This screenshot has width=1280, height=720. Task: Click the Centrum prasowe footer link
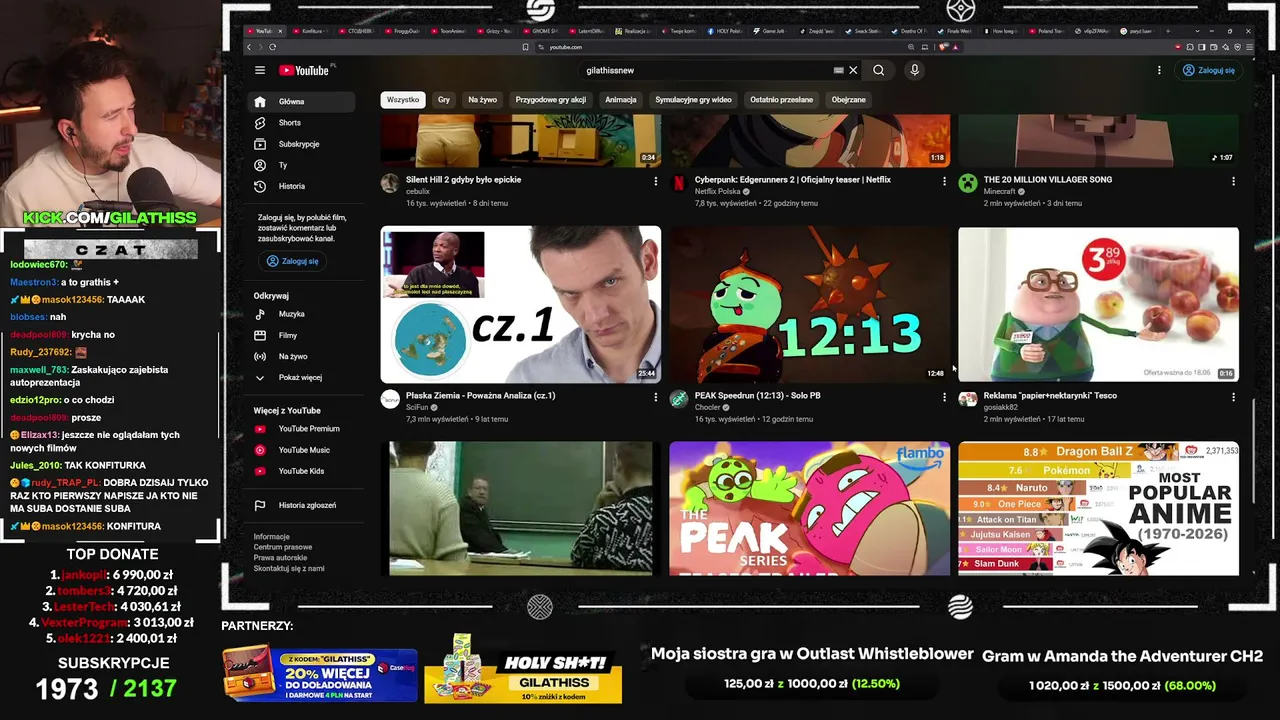283,547
